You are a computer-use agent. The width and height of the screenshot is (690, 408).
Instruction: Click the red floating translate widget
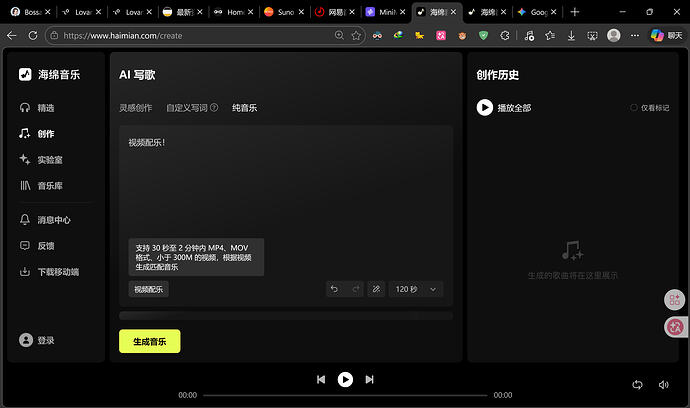pos(675,327)
